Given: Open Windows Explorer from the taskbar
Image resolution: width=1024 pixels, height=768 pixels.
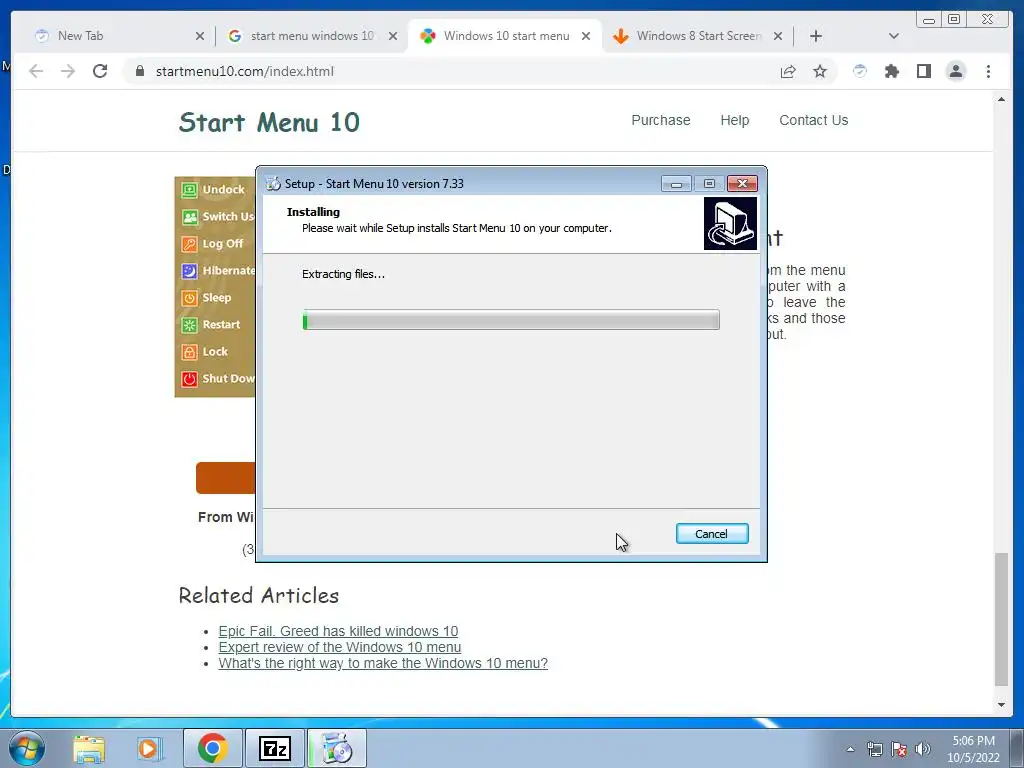Looking at the screenshot, I should pos(89,748).
